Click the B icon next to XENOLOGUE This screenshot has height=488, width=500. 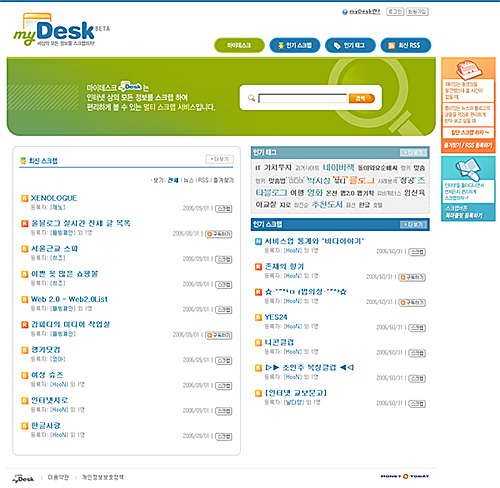pyautogui.click(x=25, y=199)
